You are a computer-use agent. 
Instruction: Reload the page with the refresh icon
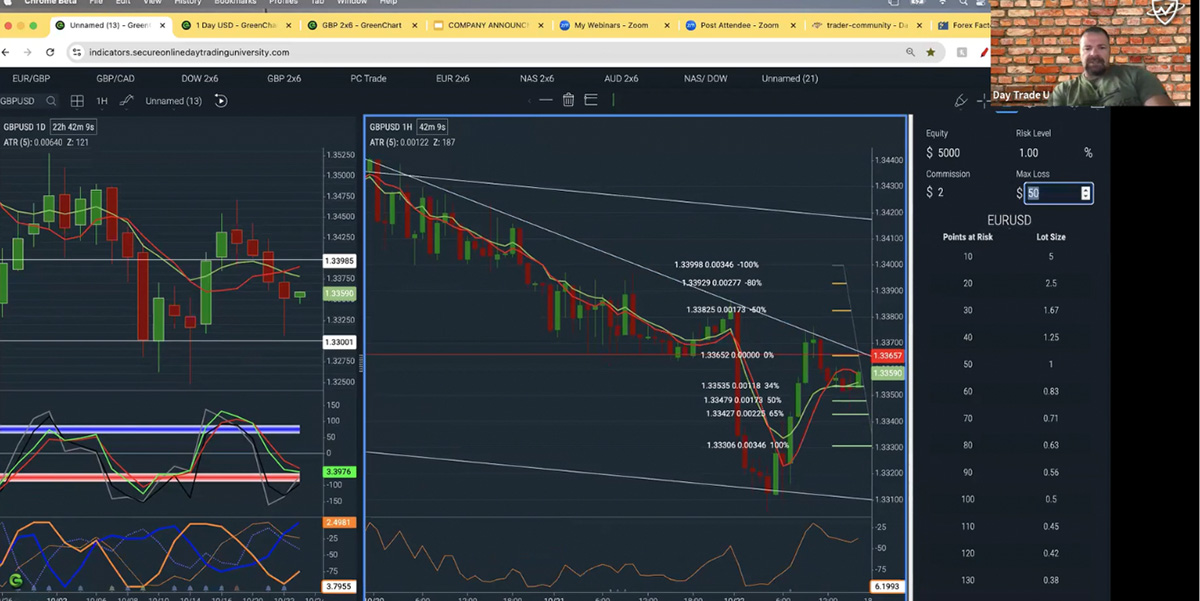click(x=49, y=52)
